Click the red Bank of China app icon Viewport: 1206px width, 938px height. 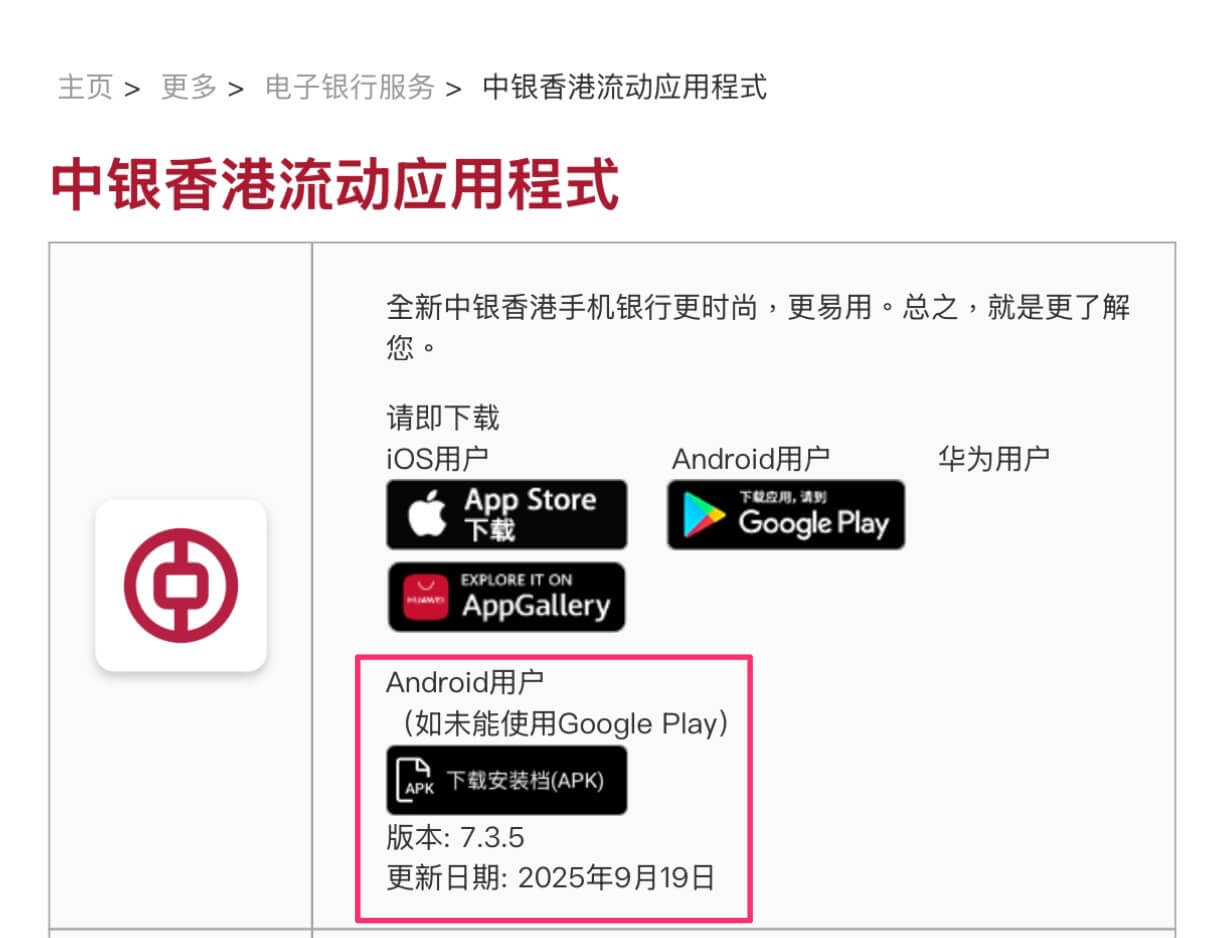pos(181,585)
